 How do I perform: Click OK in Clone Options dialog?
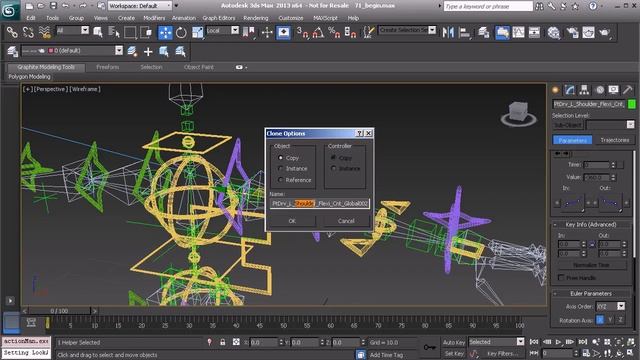pyautogui.click(x=292, y=221)
